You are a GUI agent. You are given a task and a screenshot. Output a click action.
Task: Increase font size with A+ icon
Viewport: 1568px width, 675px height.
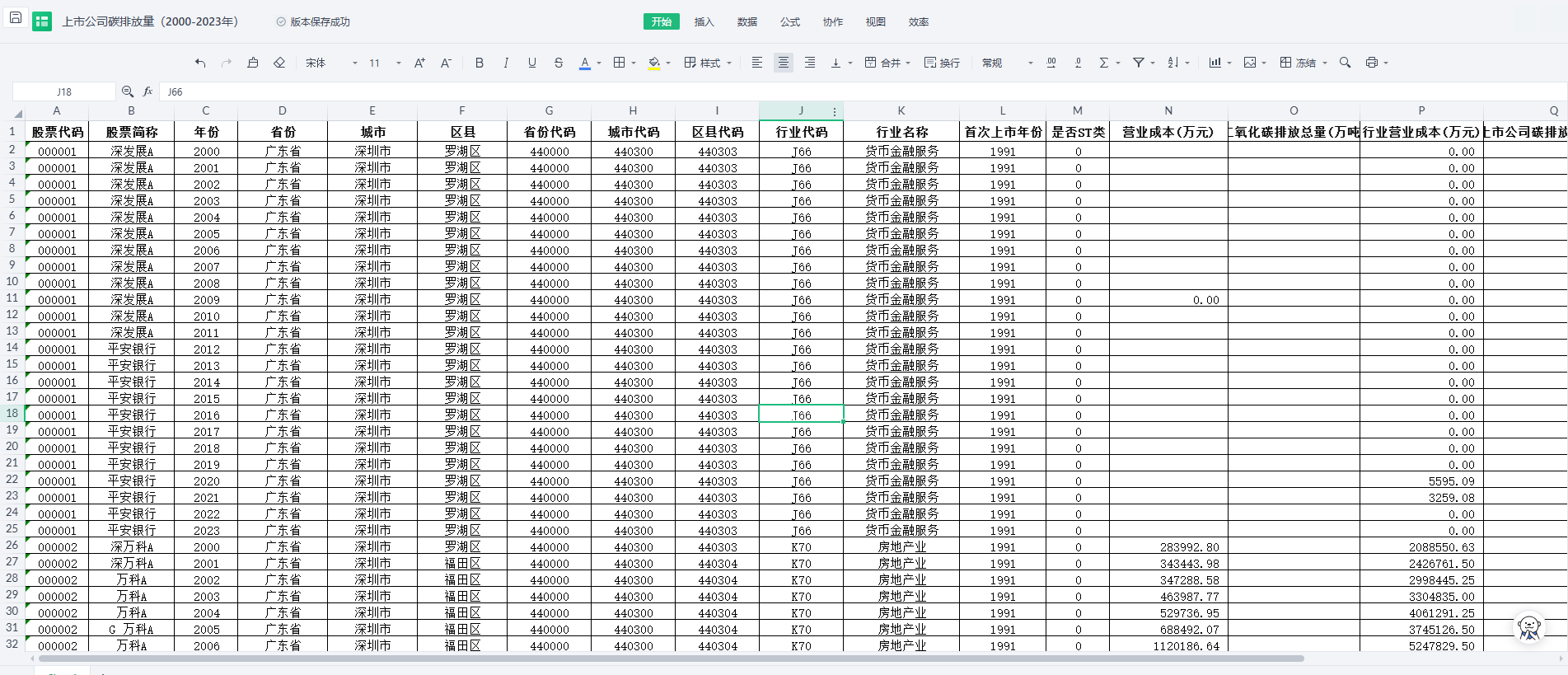[419, 63]
